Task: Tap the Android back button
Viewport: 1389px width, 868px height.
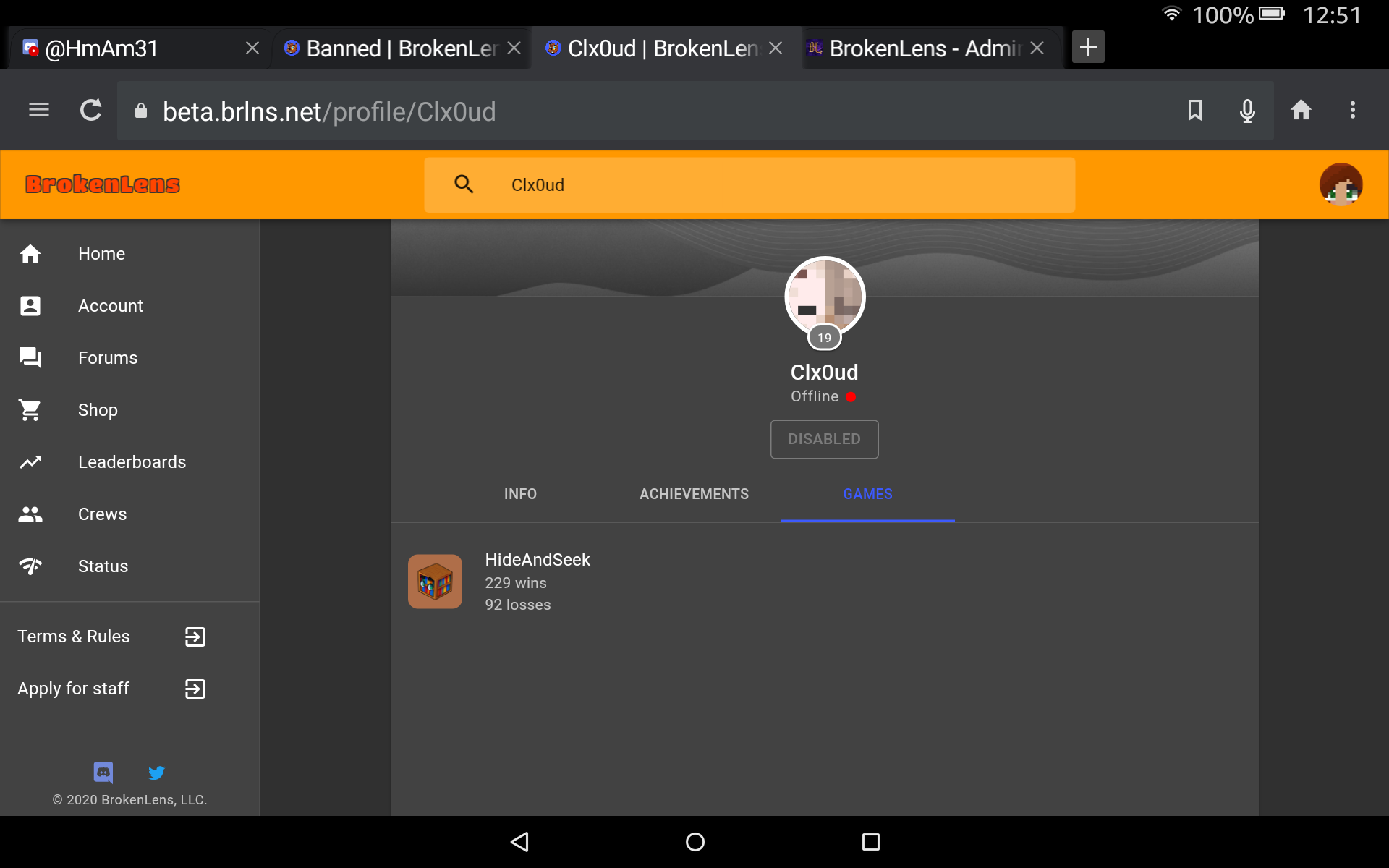Action: click(x=519, y=842)
